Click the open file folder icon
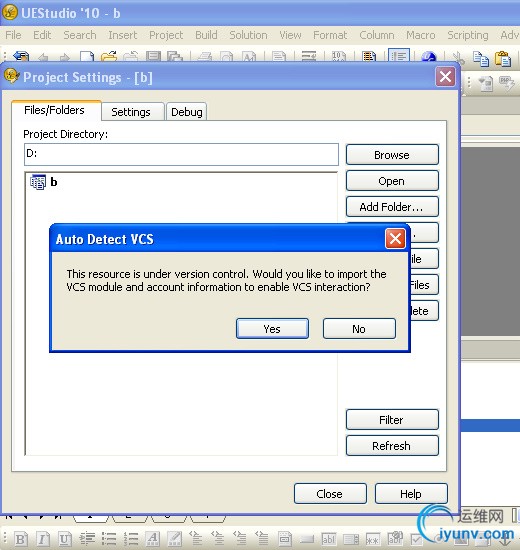 pyautogui.click(x=109, y=56)
